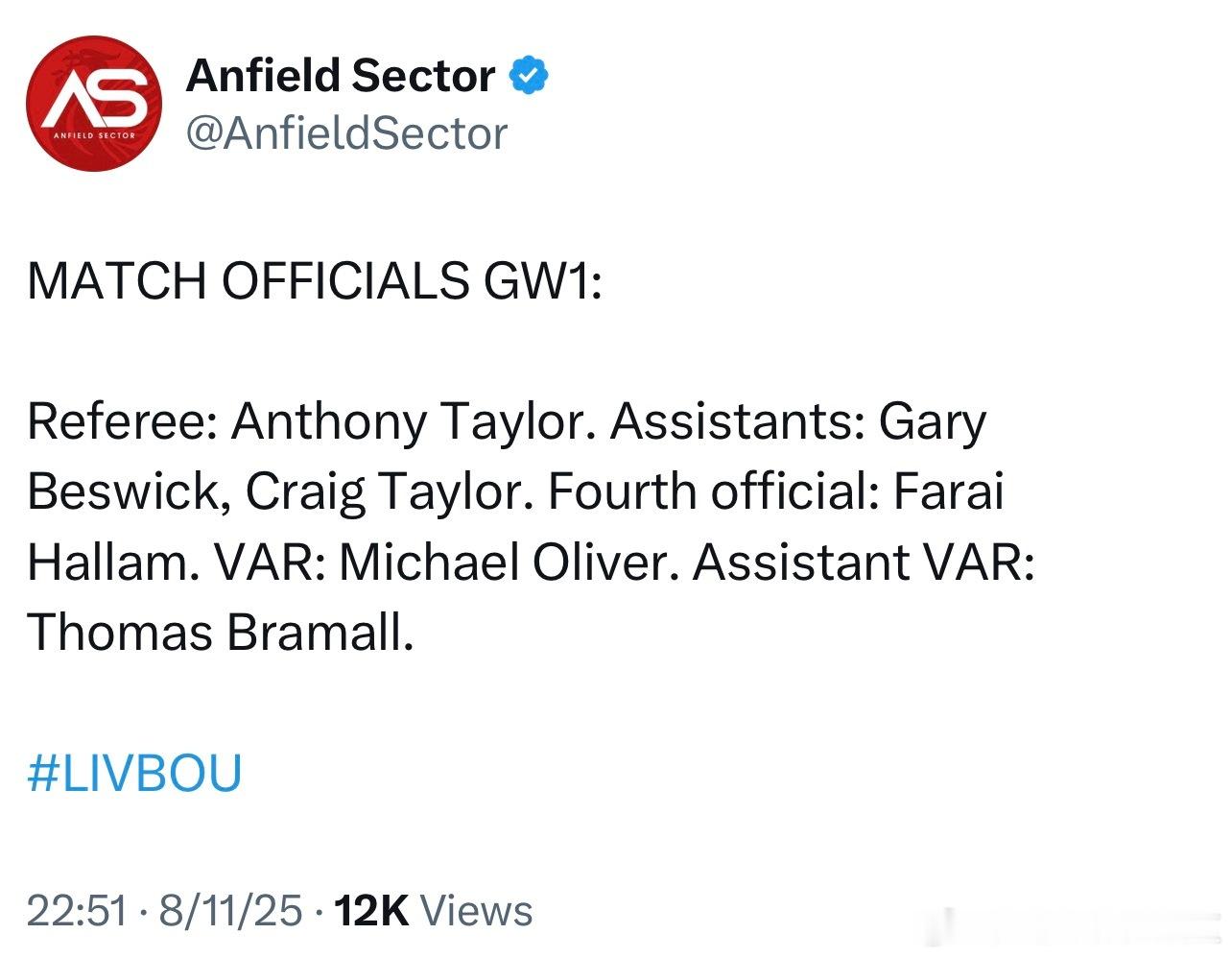This screenshot has height=958, width=1232.
Task: Click the words Assistant VAR
Action: click(864, 563)
